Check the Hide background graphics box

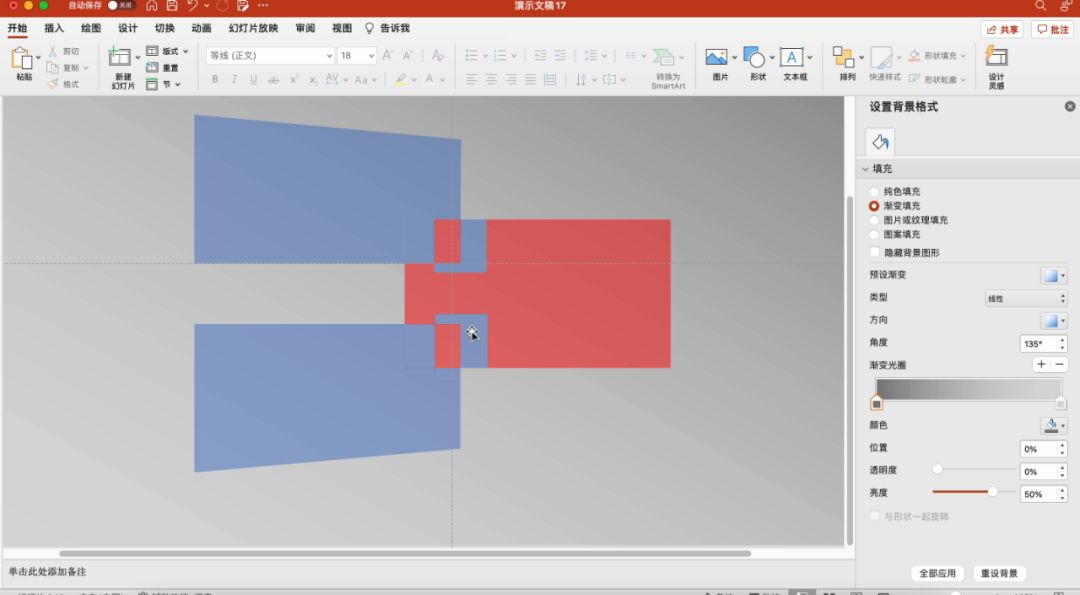[875, 253]
